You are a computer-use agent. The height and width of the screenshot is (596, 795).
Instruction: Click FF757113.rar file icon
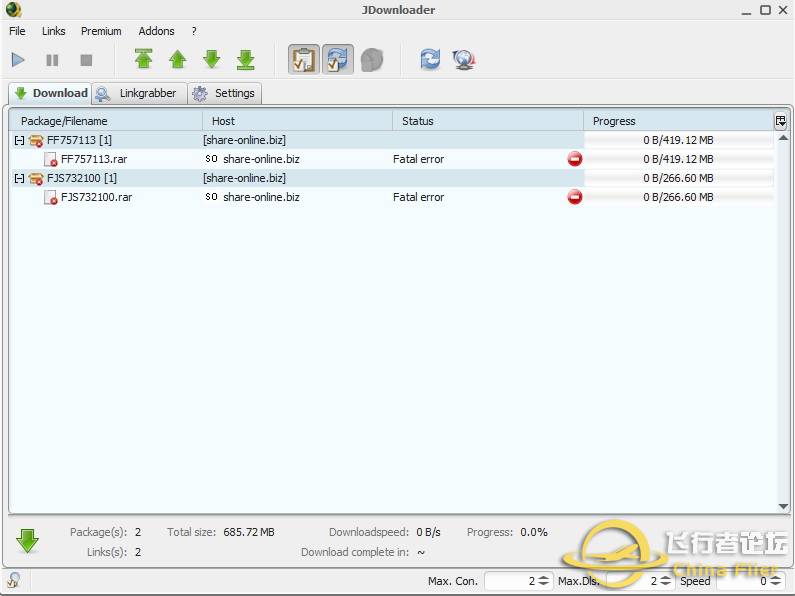[x=50, y=159]
